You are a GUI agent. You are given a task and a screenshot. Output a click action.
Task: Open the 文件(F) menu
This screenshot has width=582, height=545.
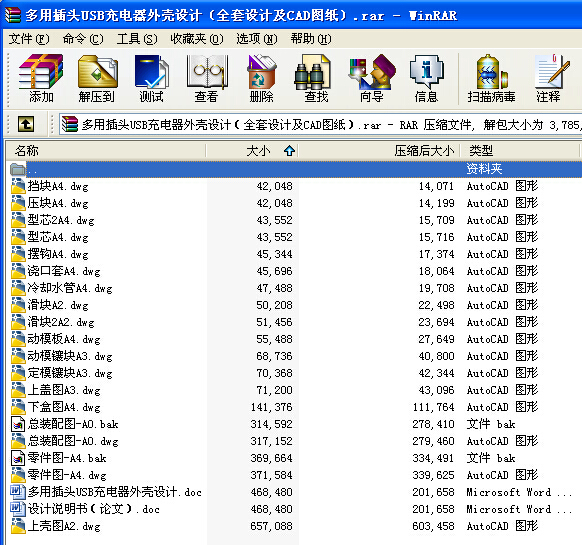[29, 39]
